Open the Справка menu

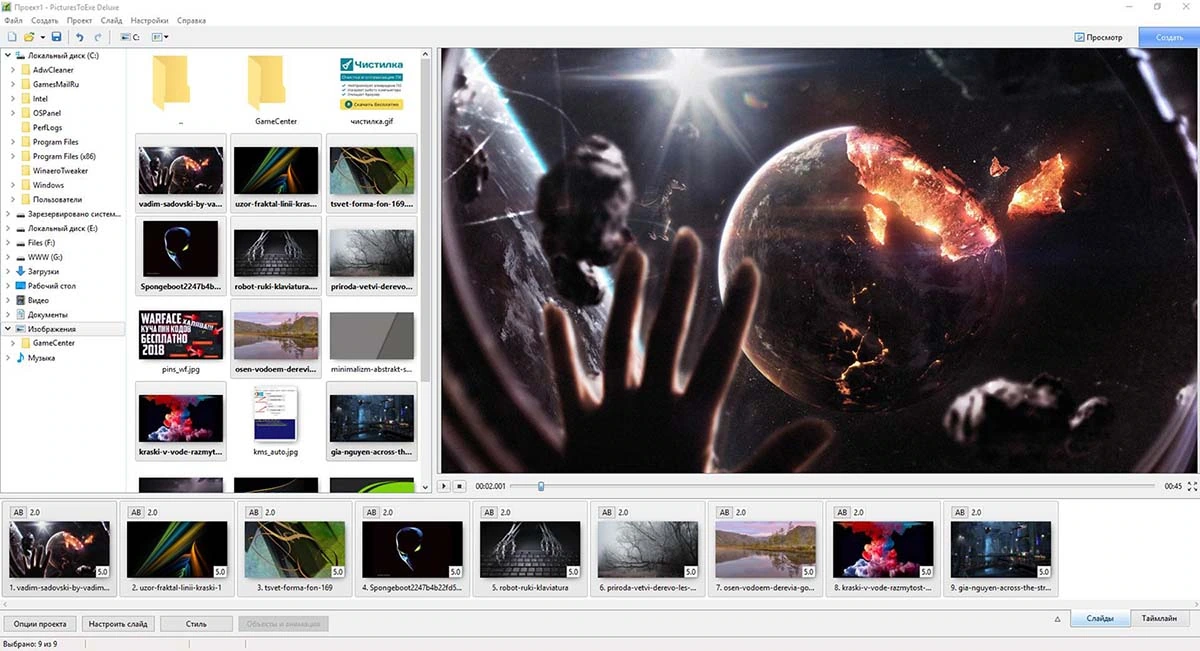pyautogui.click(x=192, y=20)
